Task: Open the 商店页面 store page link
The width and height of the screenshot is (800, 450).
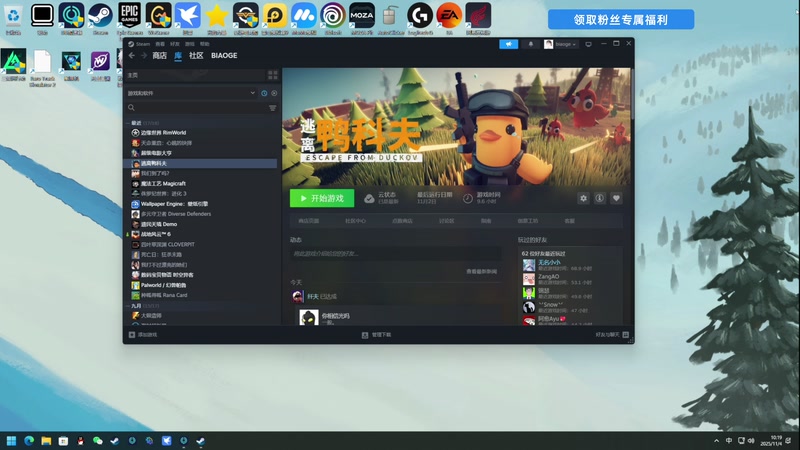Action: click(x=309, y=221)
